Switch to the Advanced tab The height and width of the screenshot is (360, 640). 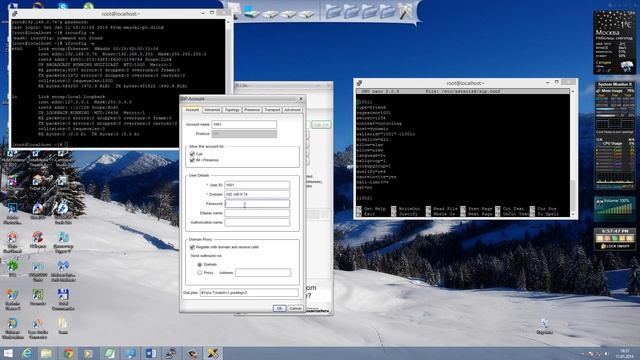point(292,110)
